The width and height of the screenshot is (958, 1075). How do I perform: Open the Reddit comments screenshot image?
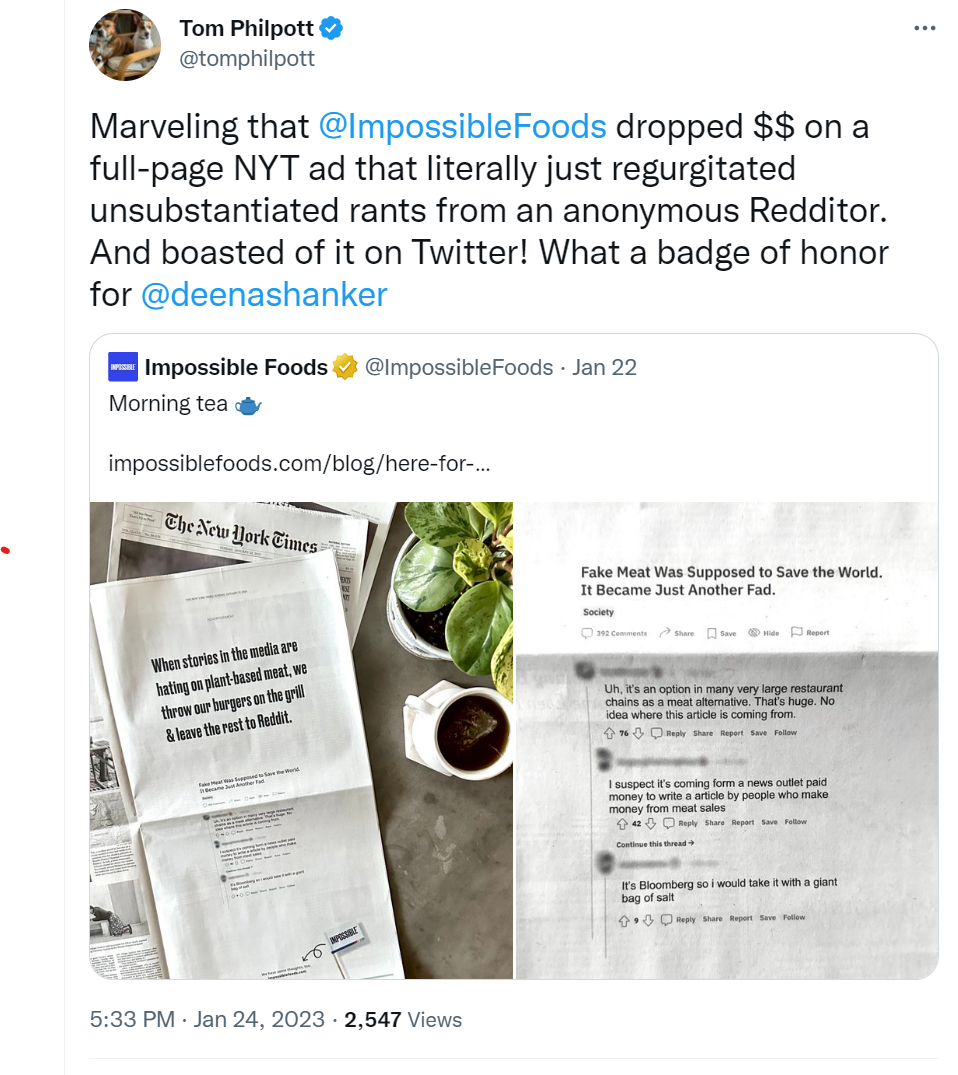727,740
